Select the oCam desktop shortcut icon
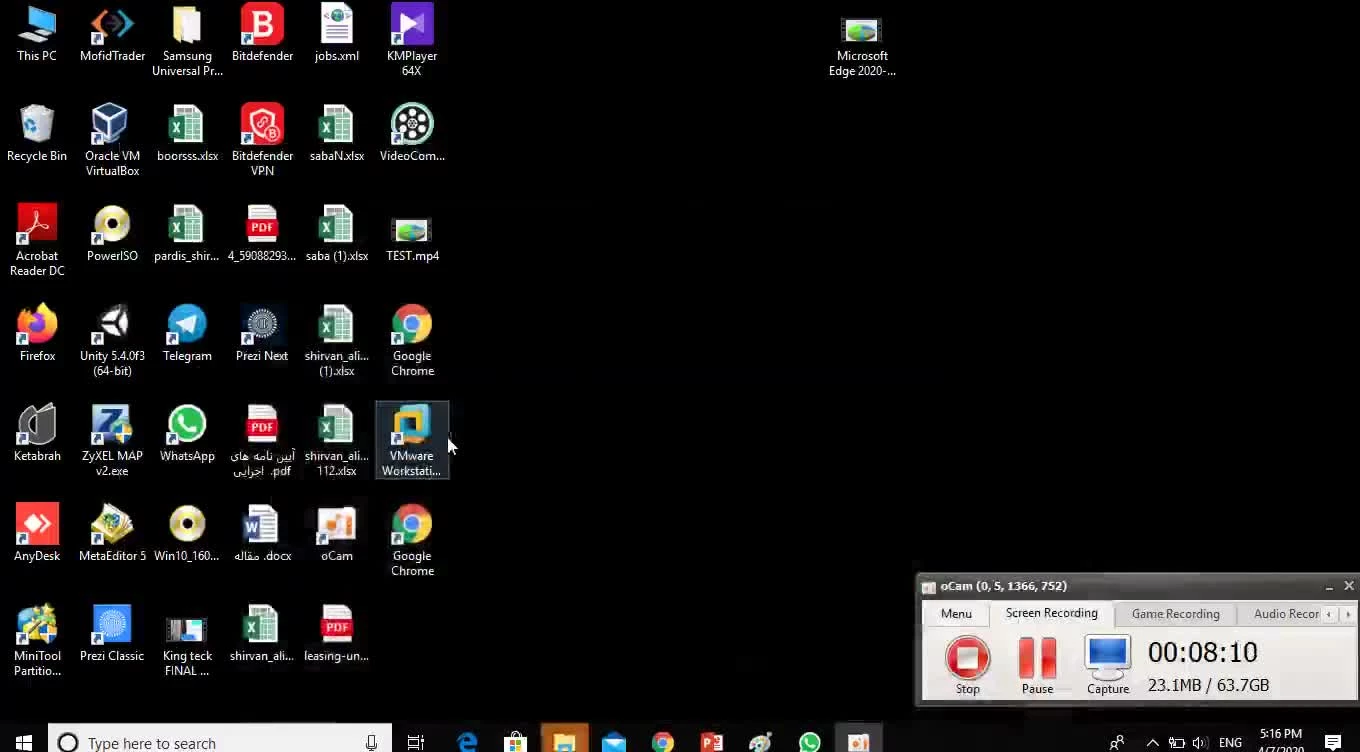The image size is (1360, 752). pyautogui.click(x=337, y=534)
